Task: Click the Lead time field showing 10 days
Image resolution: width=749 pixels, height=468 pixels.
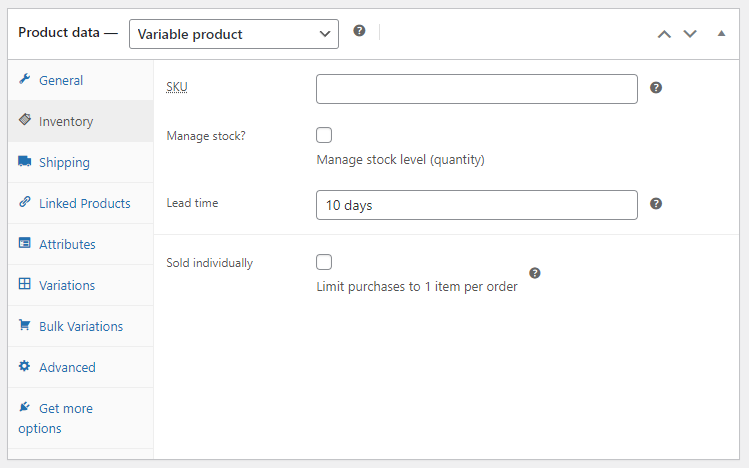Action: click(x=477, y=205)
